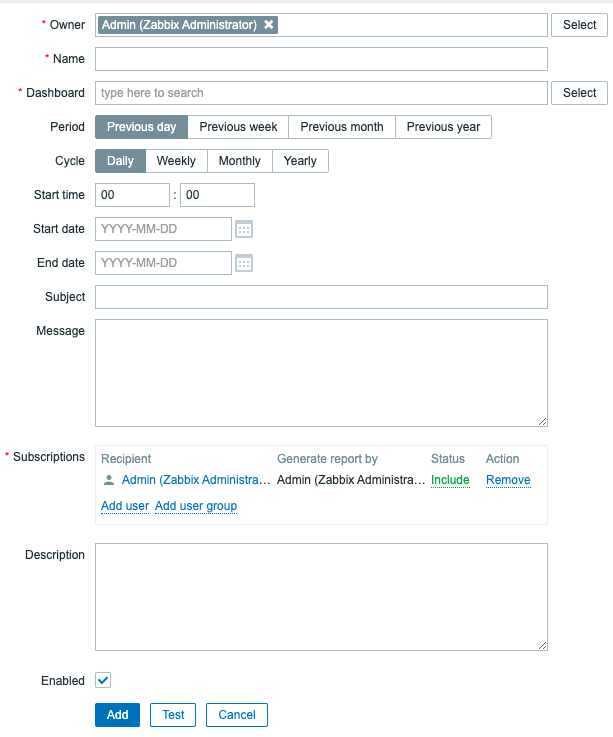Remove Admin tag from Owner field
Image resolution: width=613 pixels, height=737 pixels.
click(x=269, y=25)
